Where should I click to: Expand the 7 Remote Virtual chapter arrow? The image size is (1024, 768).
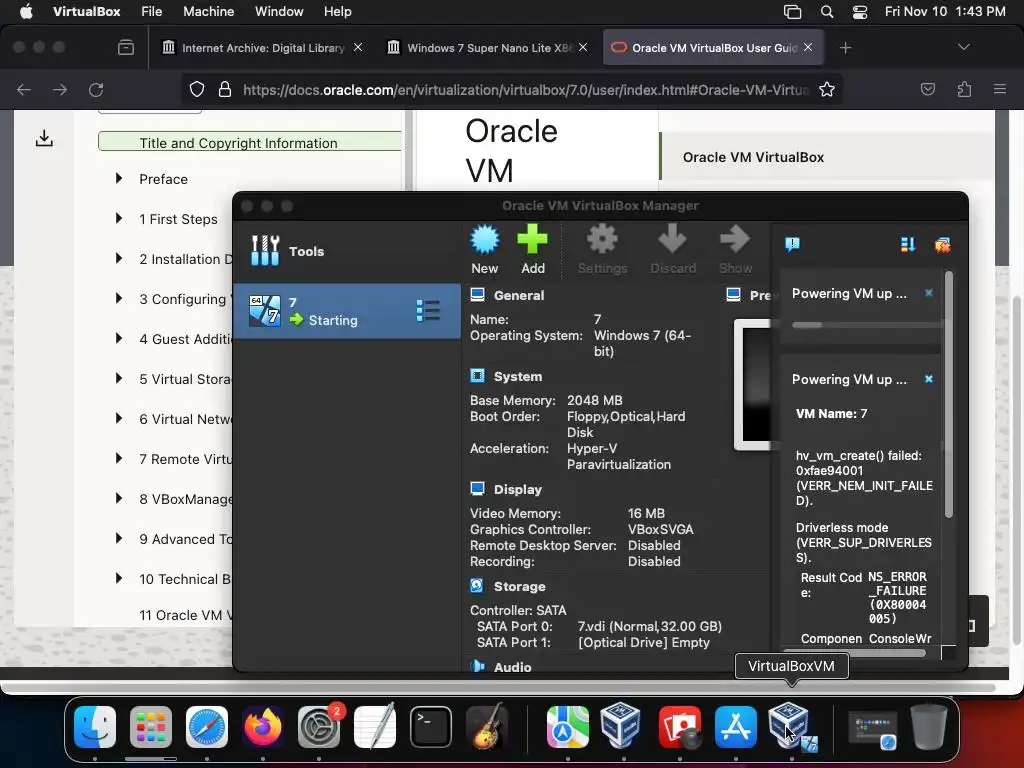pos(118,458)
